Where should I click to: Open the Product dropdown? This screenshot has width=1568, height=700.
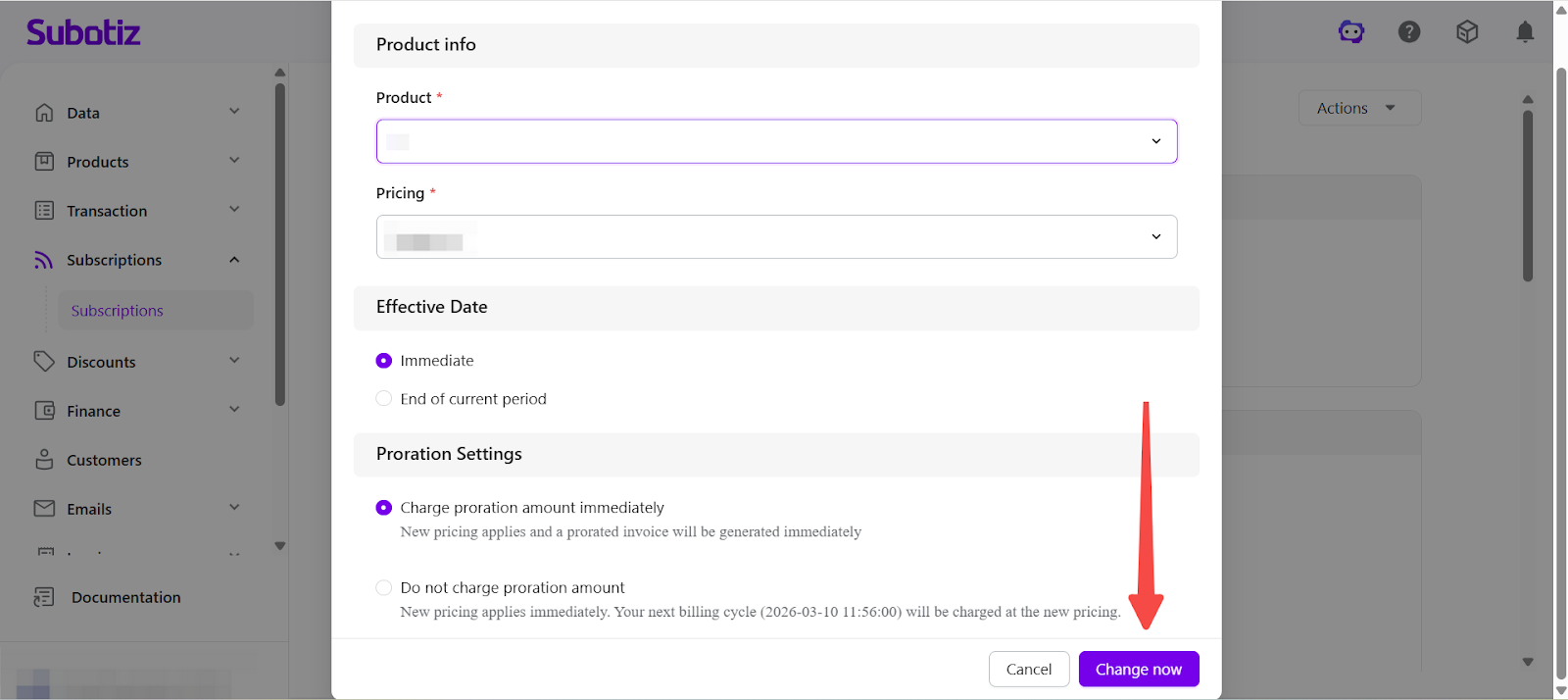click(776, 141)
